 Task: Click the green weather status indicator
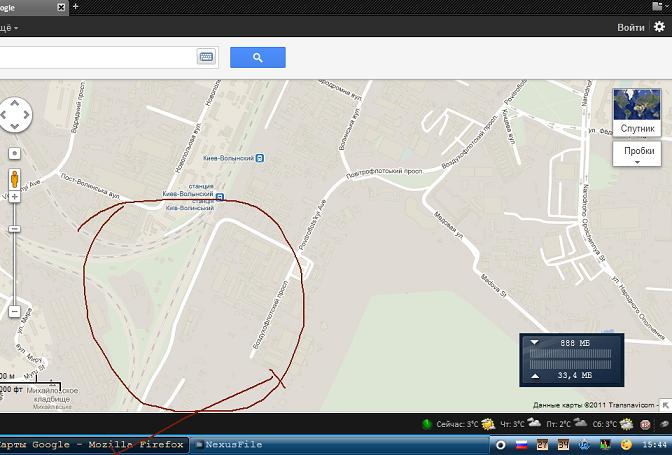427,424
